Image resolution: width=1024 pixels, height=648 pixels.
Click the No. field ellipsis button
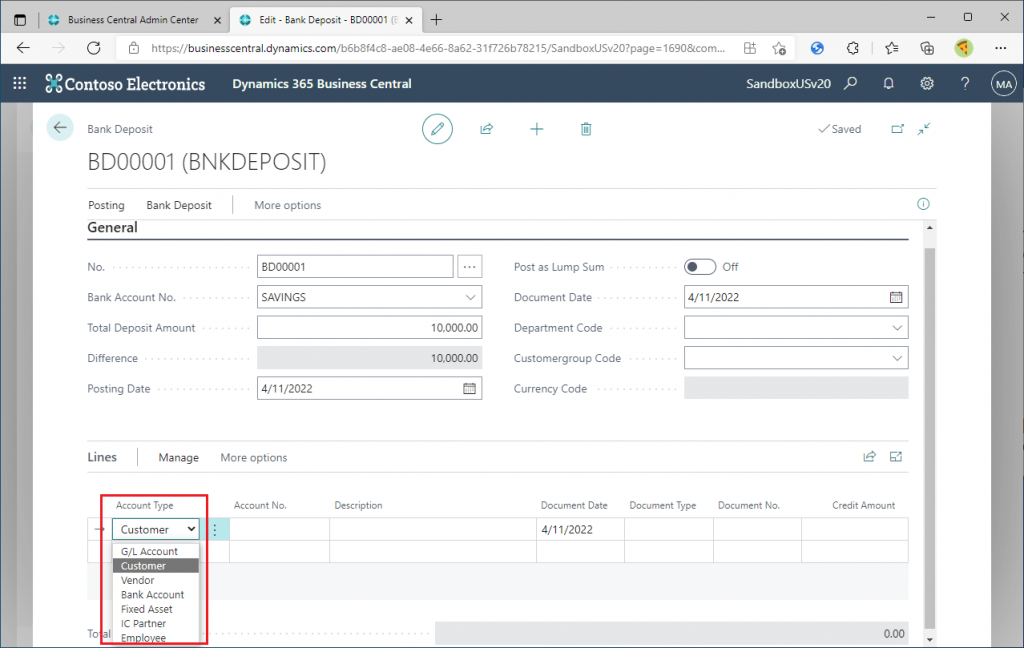[470, 267]
